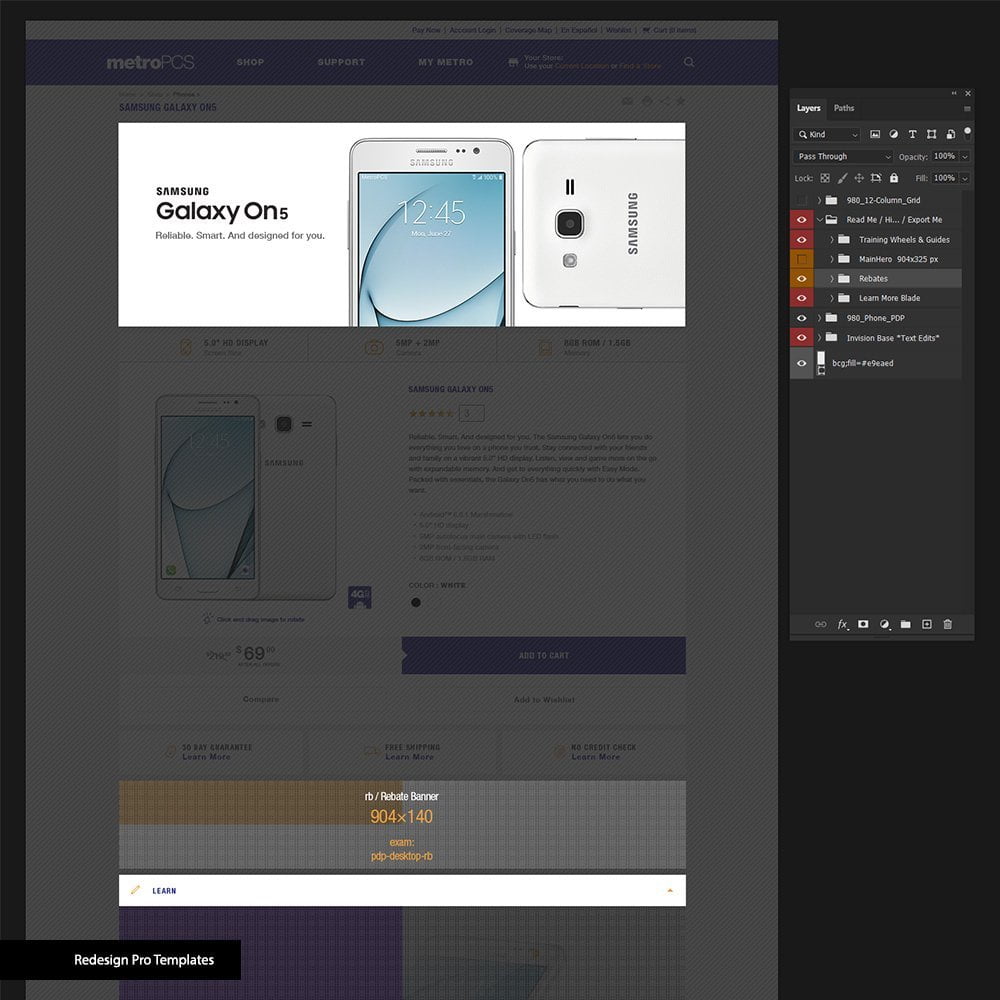The width and height of the screenshot is (1000, 1000).
Task: Switch to the Paths tab
Action: pos(844,108)
